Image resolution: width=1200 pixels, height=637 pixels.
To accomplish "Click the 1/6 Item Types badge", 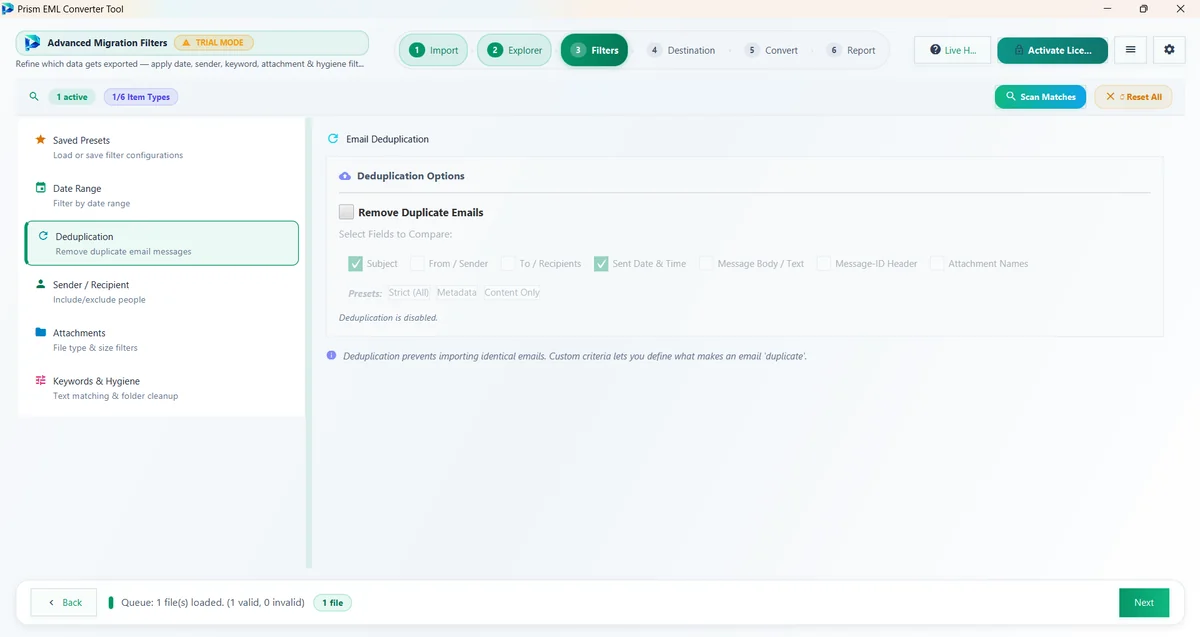I will 141,97.
